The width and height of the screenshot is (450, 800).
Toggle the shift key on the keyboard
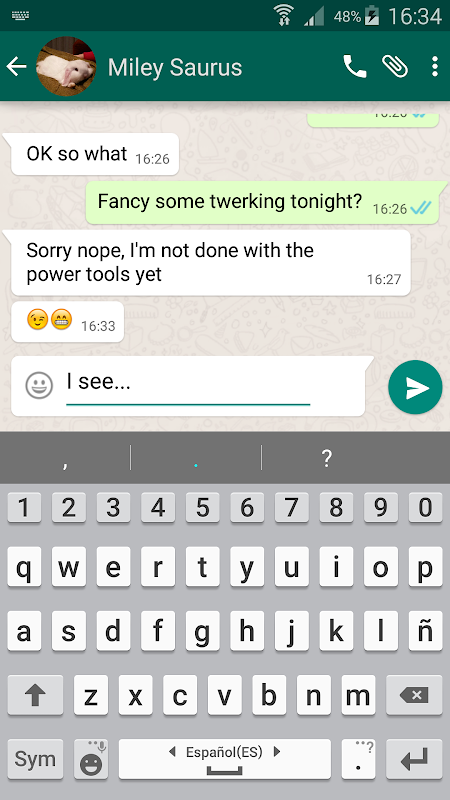point(35,695)
